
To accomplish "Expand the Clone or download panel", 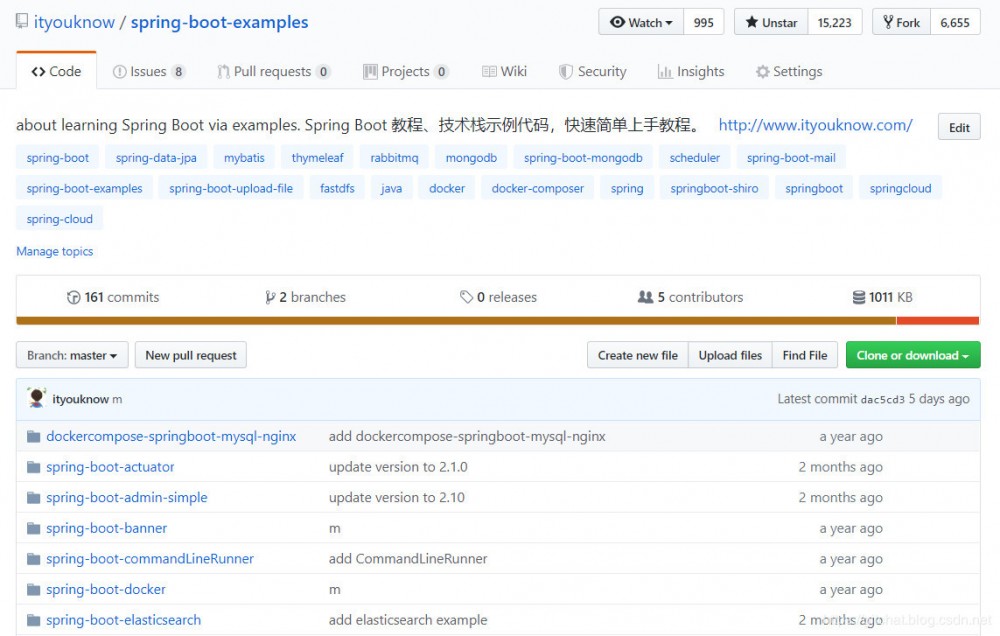I will tap(912, 354).
